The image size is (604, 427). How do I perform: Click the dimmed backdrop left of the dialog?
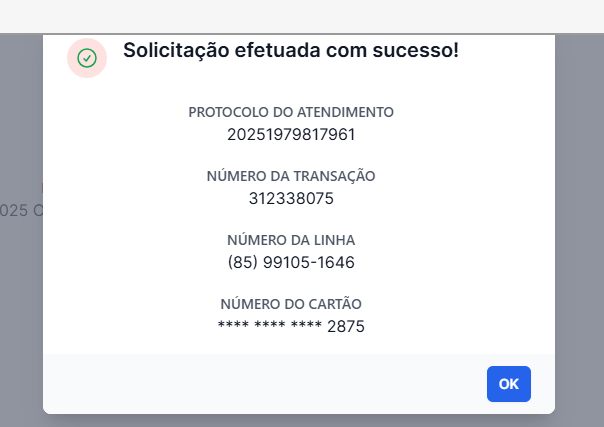click(x=20, y=300)
